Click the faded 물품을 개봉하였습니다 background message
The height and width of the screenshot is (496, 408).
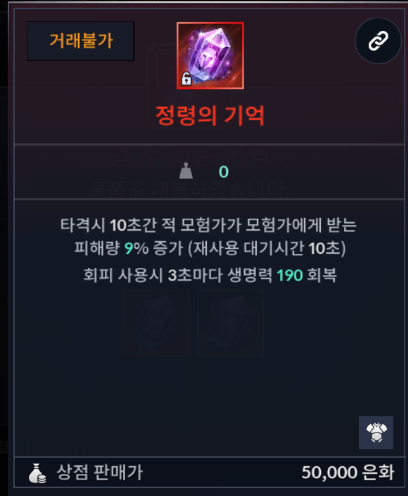(191, 189)
